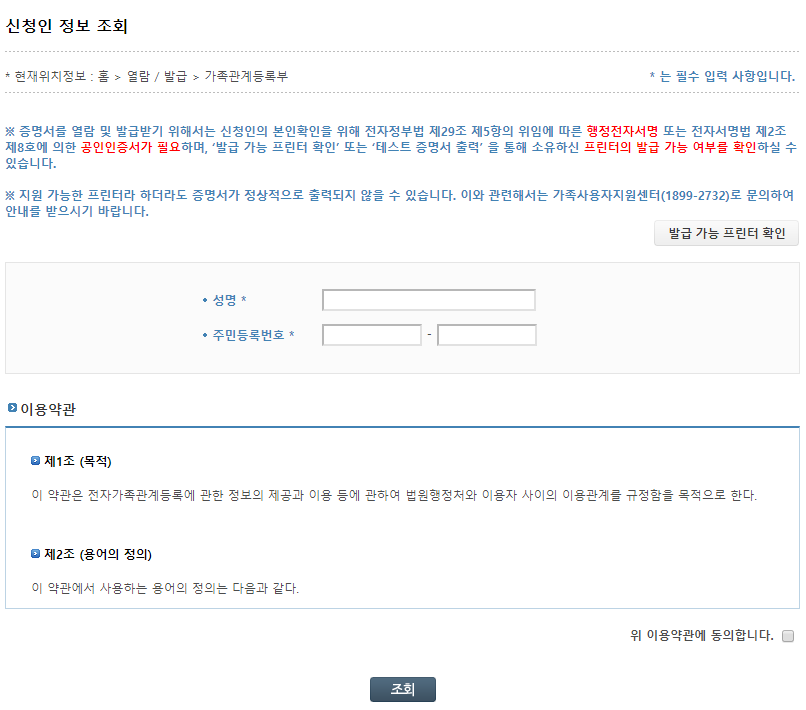Click the 위 이용약관에 동의합니다 label text
Viewport: 806px width, 710px height.
(x=702, y=635)
